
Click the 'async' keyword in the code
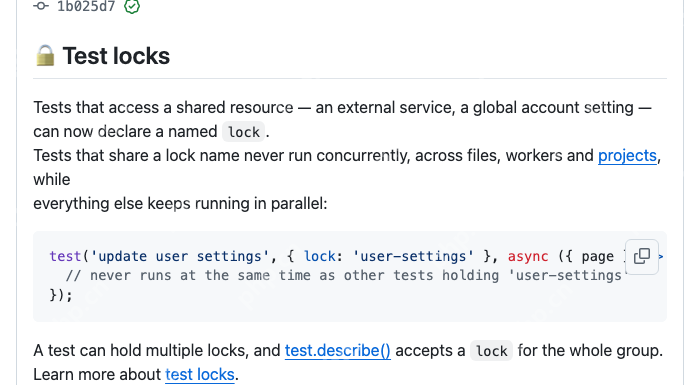coord(528,256)
